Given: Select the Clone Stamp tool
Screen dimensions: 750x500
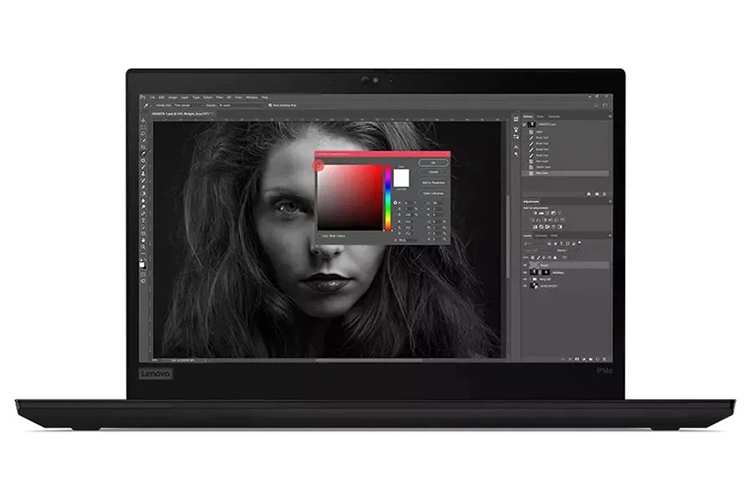Looking at the screenshot, I should (143, 174).
